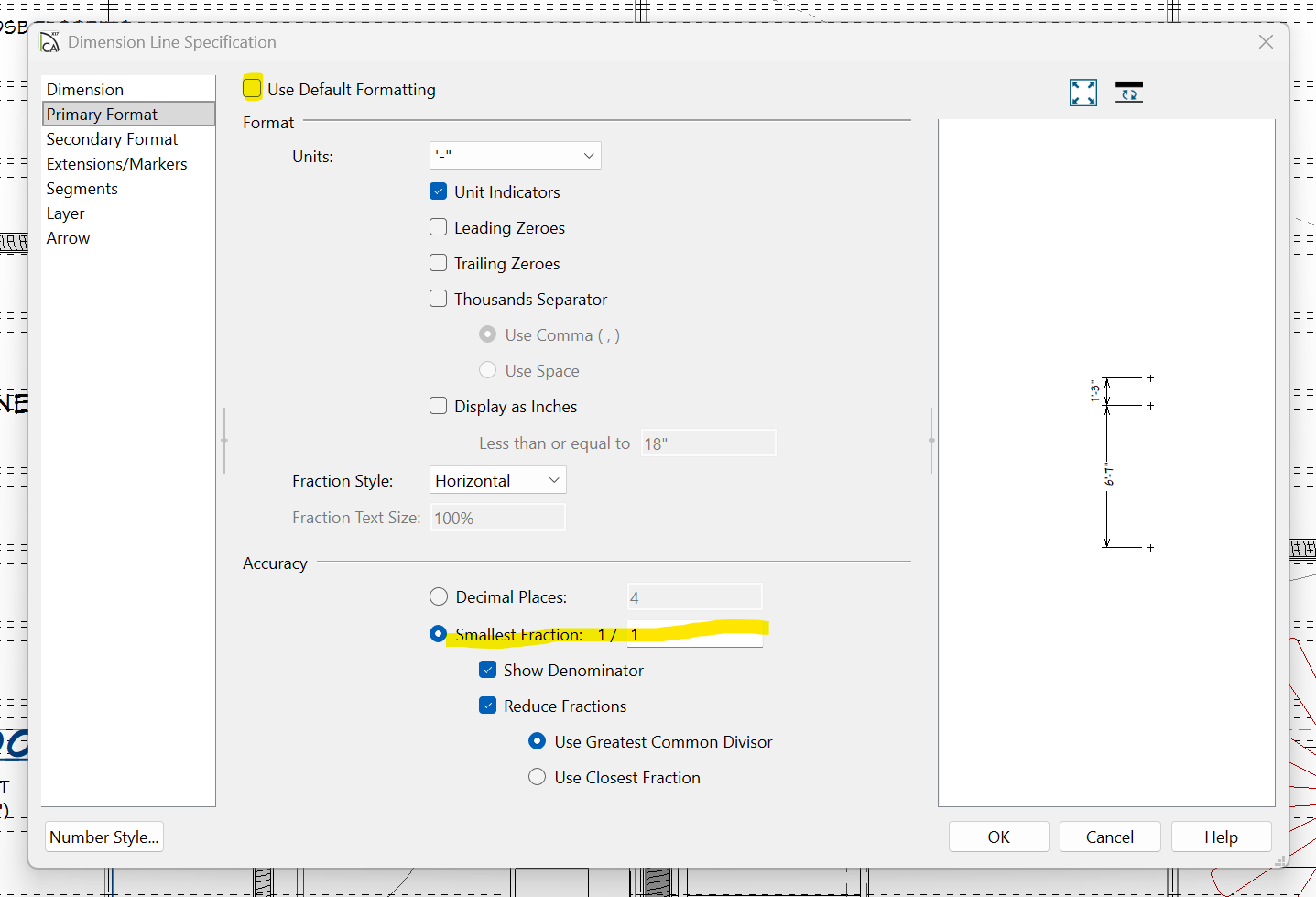Open the Units dropdown
This screenshot has height=897, width=1316.
click(515, 156)
